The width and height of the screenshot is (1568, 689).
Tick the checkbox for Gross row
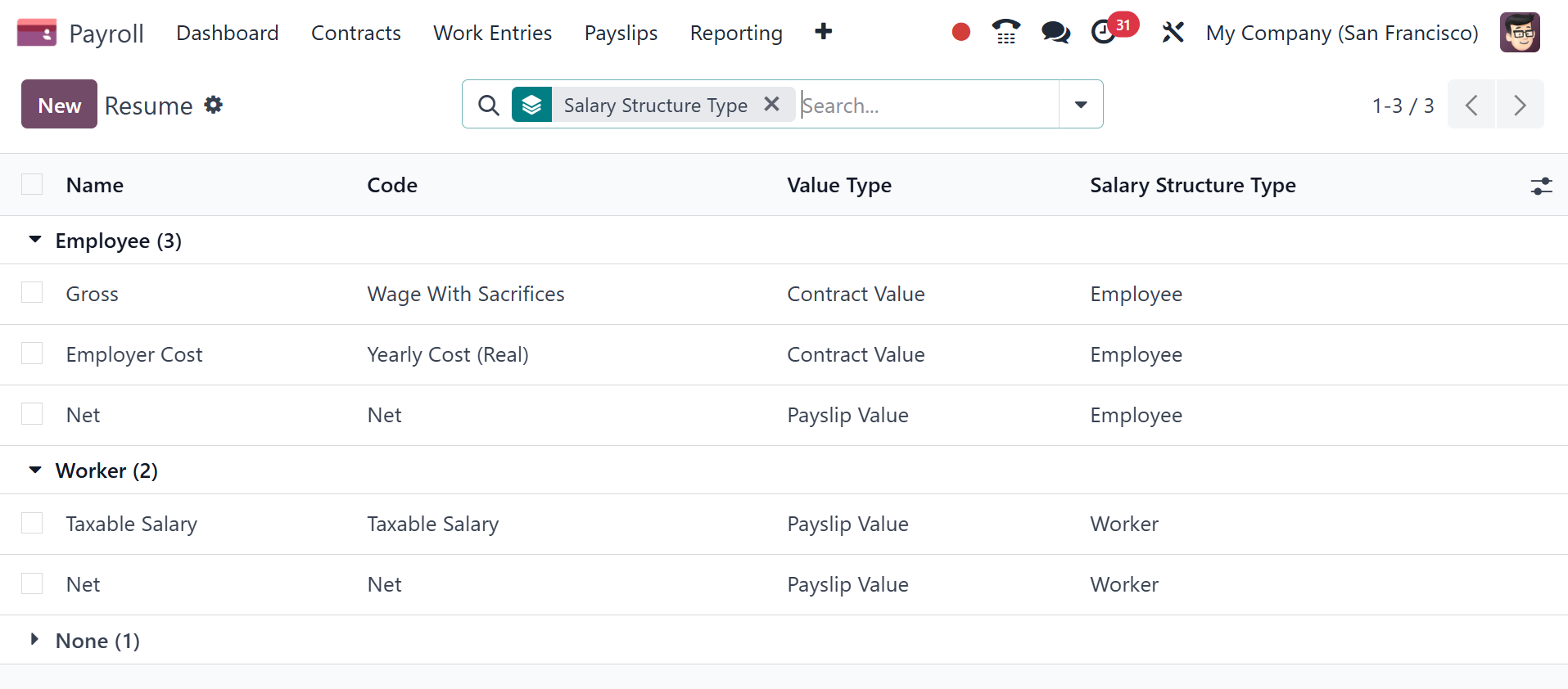[x=32, y=293]
